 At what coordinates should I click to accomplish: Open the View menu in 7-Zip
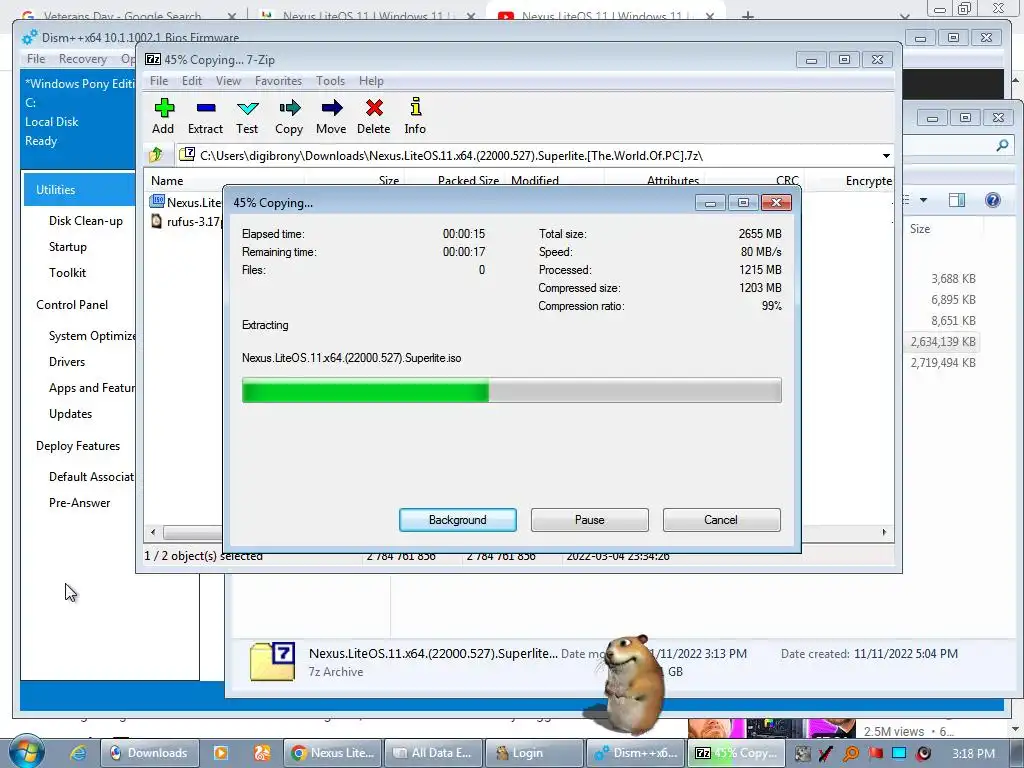(229, 81)
